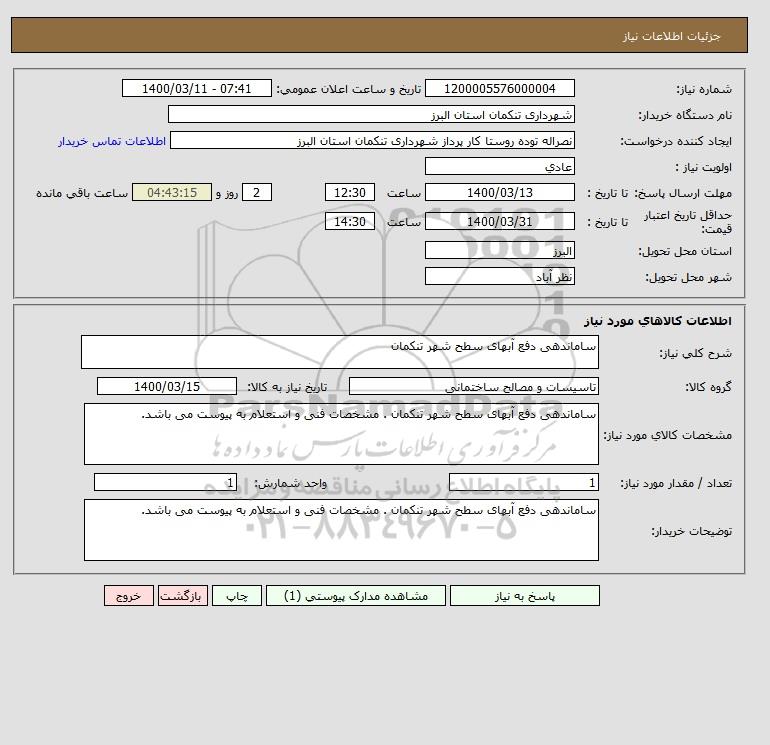Click the 'خروج' exit button
770x745 pixels.
(x=129, y=595)
